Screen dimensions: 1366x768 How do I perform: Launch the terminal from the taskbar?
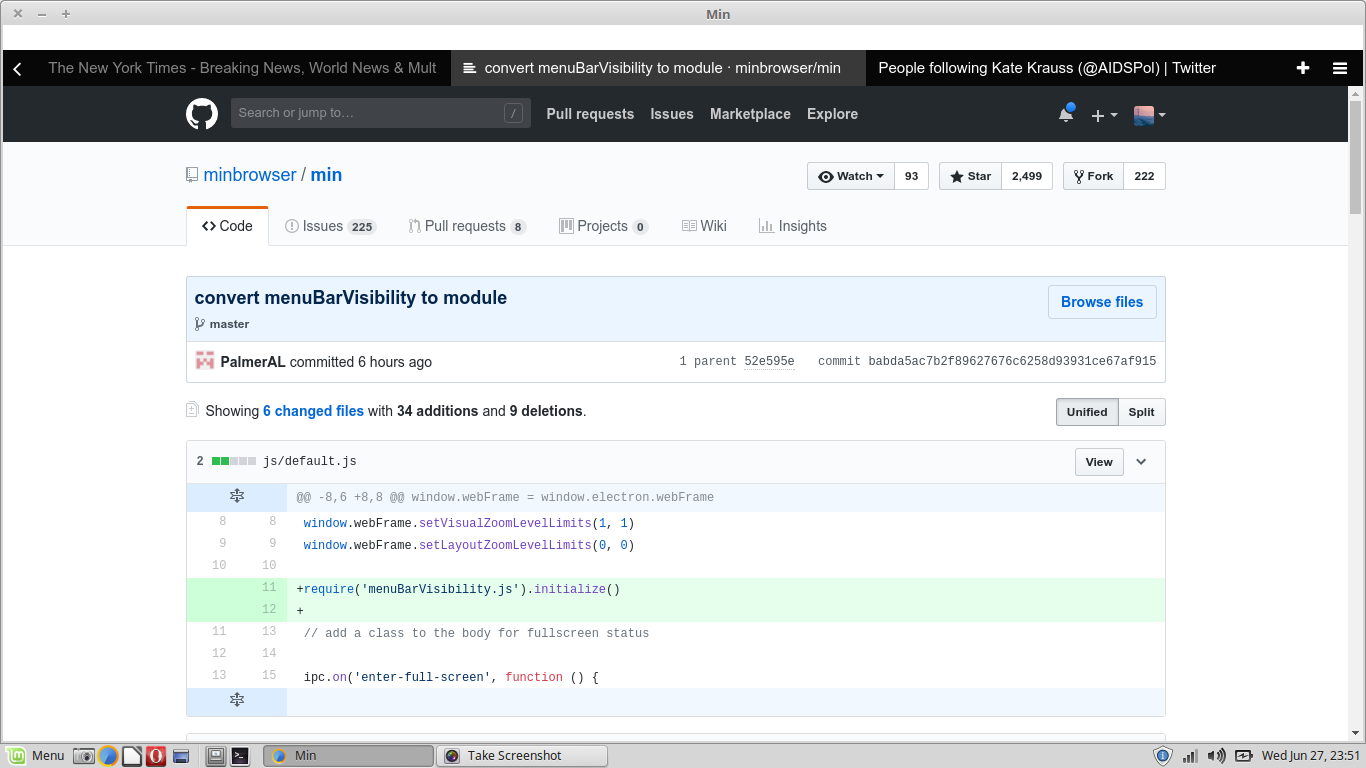(x=240, y=755)
